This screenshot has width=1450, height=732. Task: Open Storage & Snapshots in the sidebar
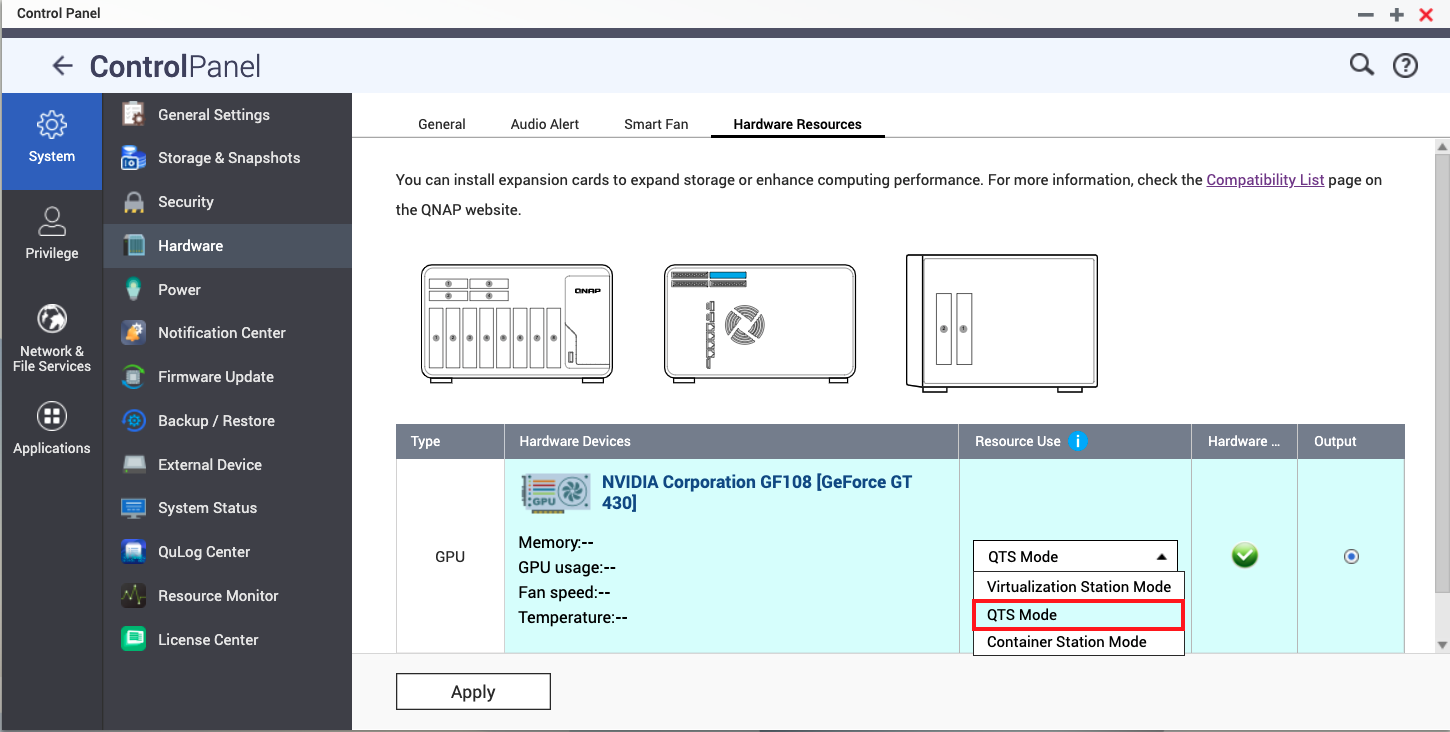(227, 158)
